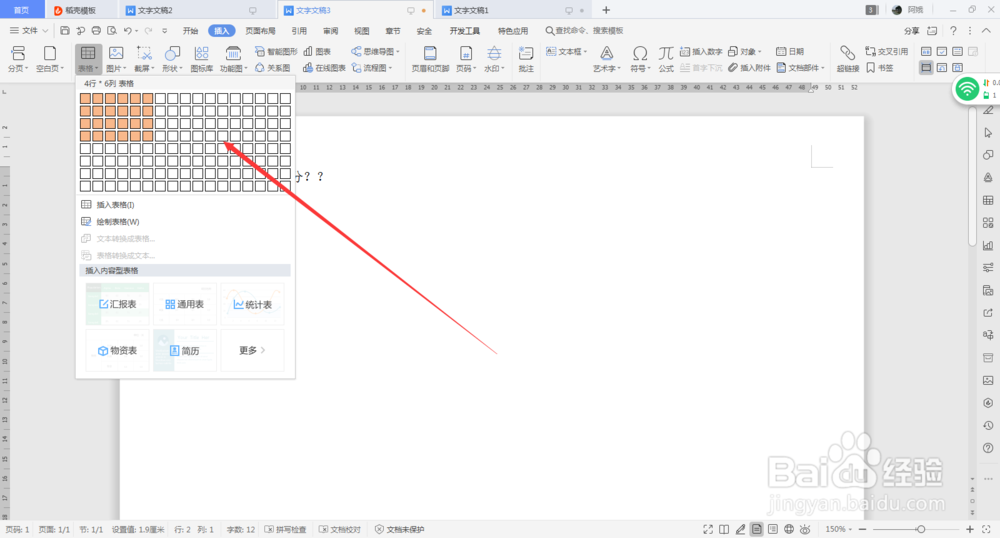Open 页眉和页脚 header and footer

pos(430,59)
